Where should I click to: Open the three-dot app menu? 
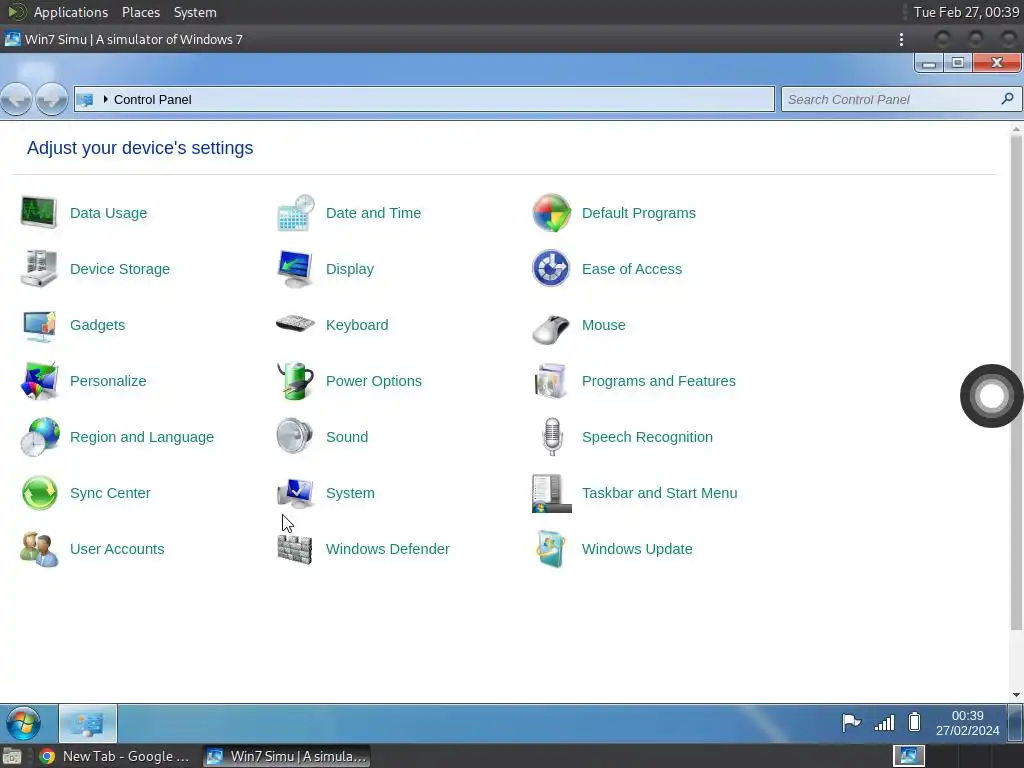(x=901, y=39)
